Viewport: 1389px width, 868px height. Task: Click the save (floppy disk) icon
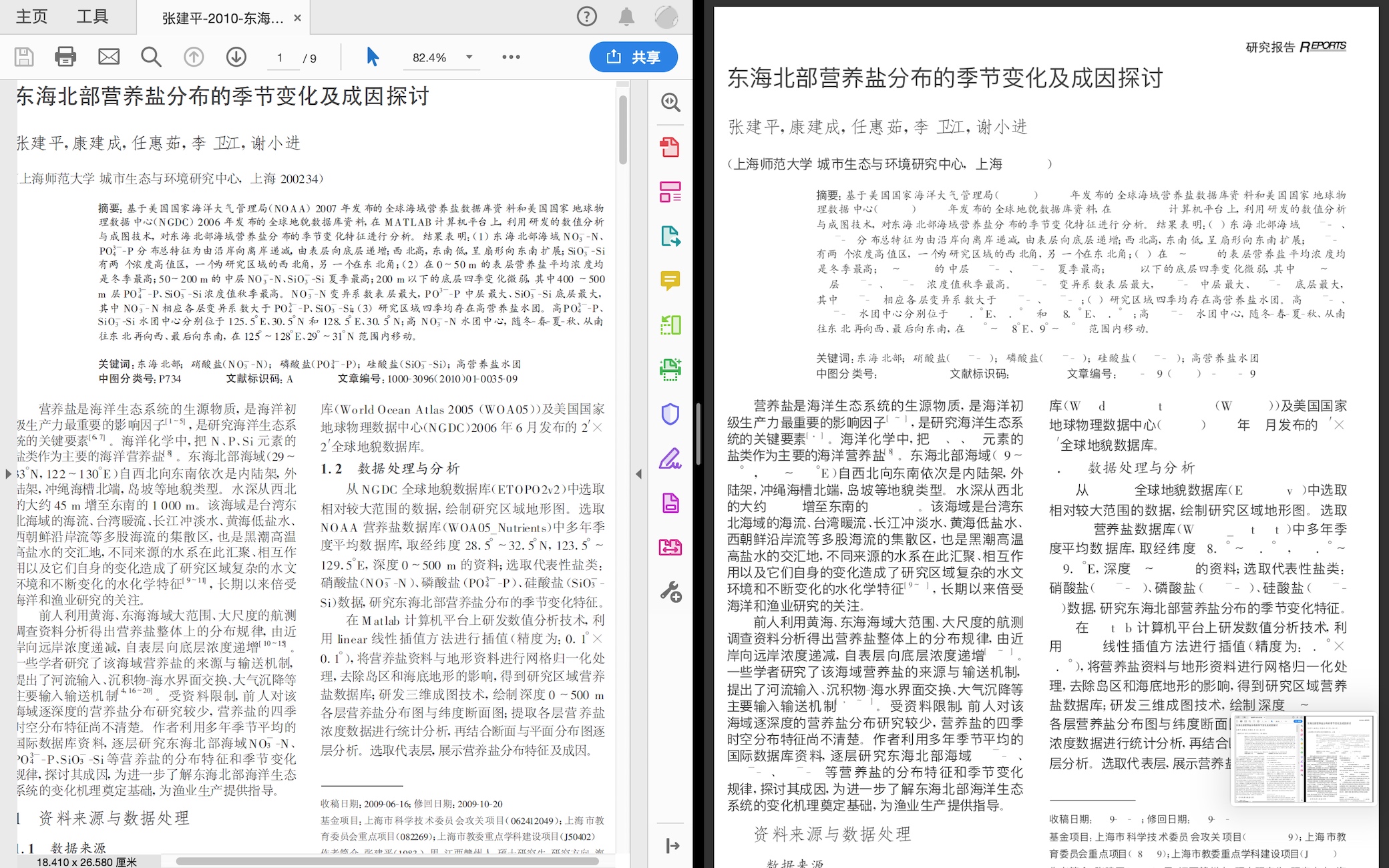point(24,57)
